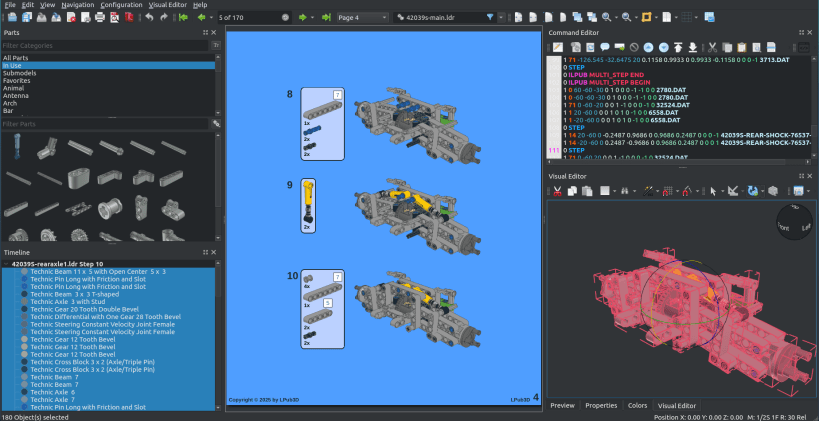Click the export PDF icon
819x421 pixels.
128,17
